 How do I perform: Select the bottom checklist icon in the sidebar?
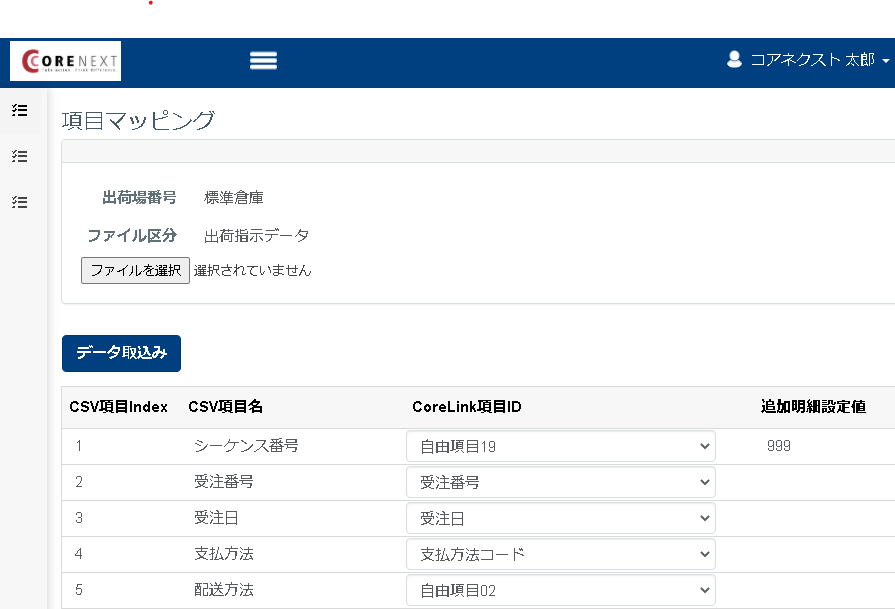click(x=18, y=202)
